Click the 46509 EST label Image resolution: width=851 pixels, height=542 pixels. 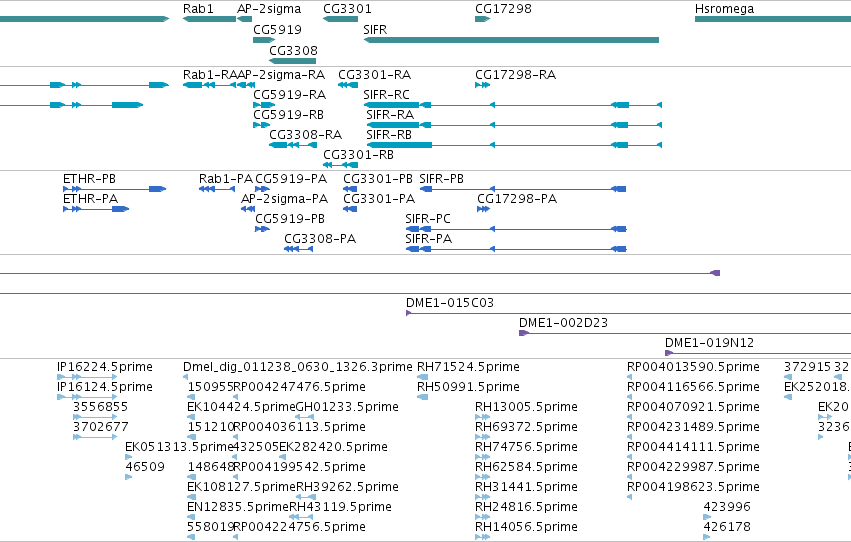pyautogui.click(x=145, y=467)
